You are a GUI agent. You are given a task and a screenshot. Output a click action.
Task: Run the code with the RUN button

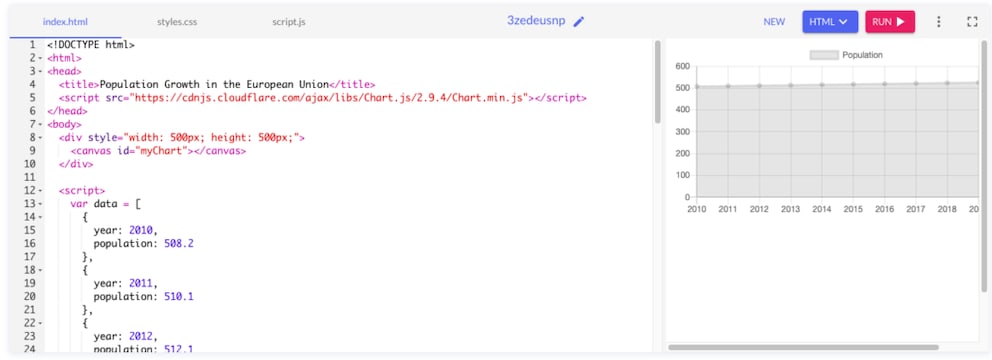[x=890, y=22]
